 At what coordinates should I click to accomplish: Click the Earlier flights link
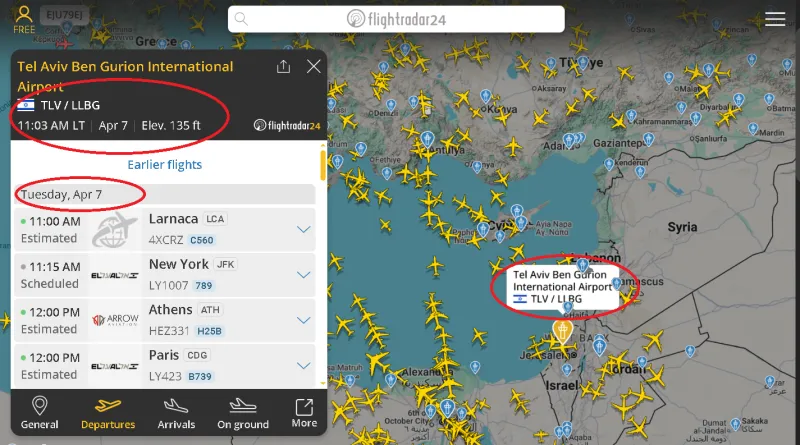coord(164,164)
